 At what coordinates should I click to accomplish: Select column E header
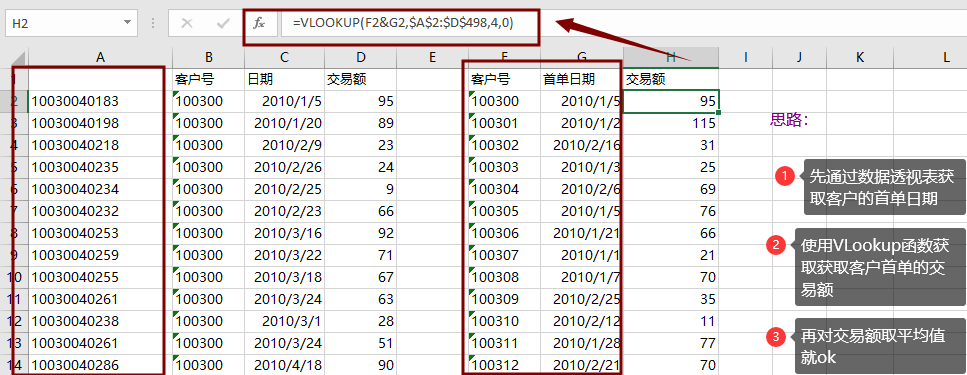(x=432, y=57)
